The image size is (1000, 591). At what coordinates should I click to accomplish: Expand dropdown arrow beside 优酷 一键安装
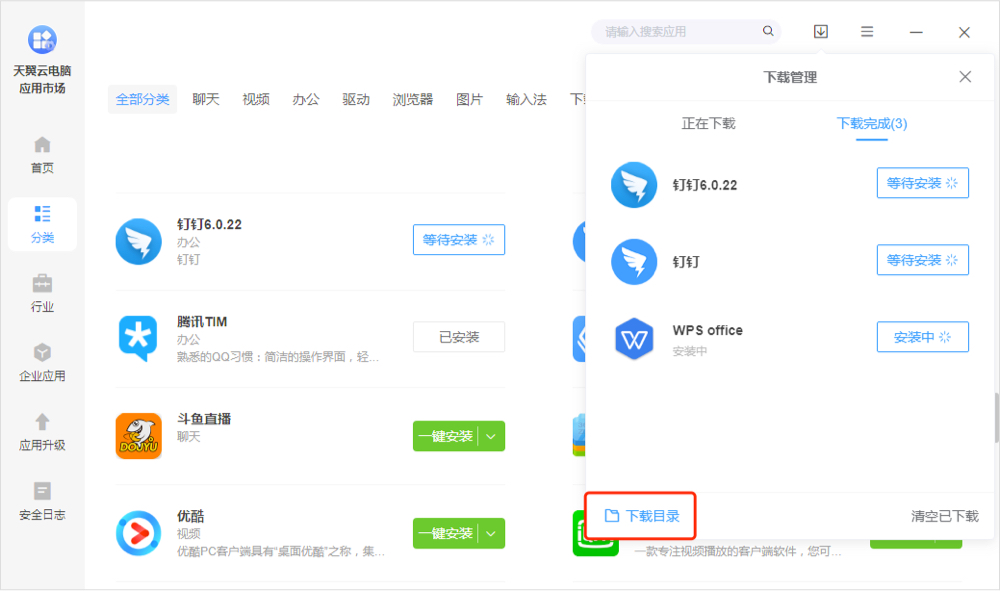coord(491,533)
